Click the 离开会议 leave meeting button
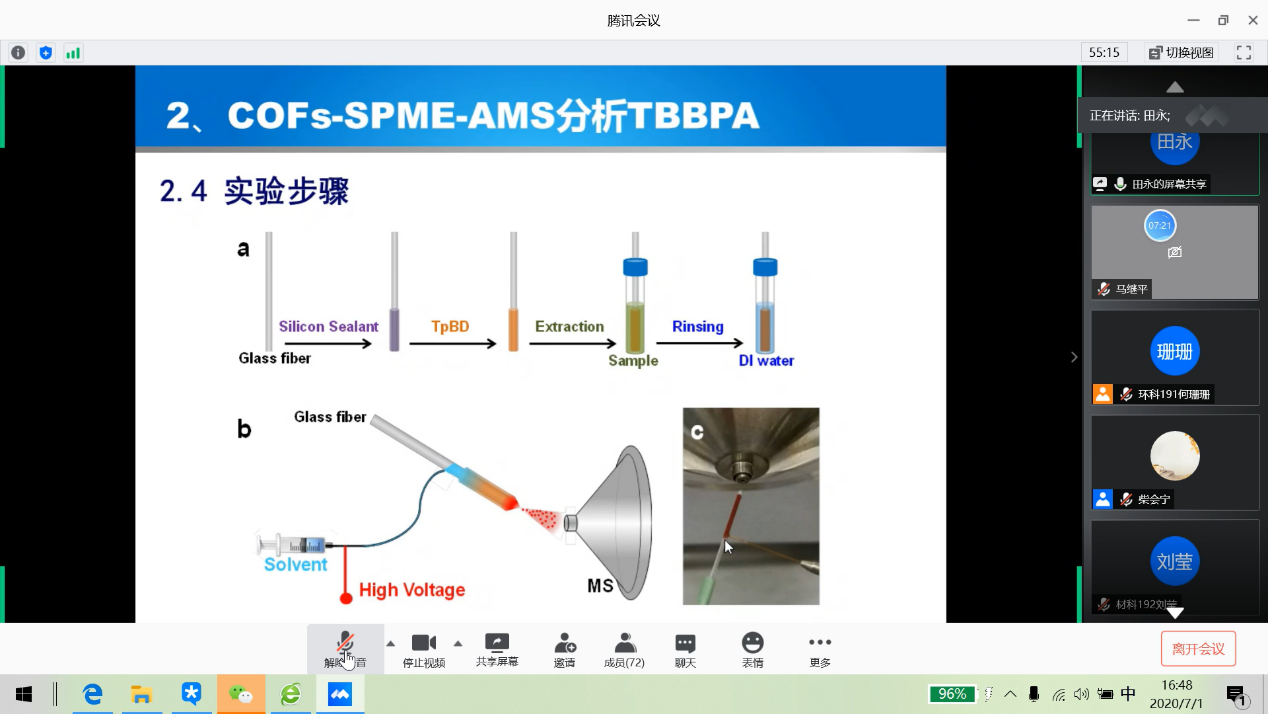This screenshot has height=714, width=1268. tap(1198, 649)
